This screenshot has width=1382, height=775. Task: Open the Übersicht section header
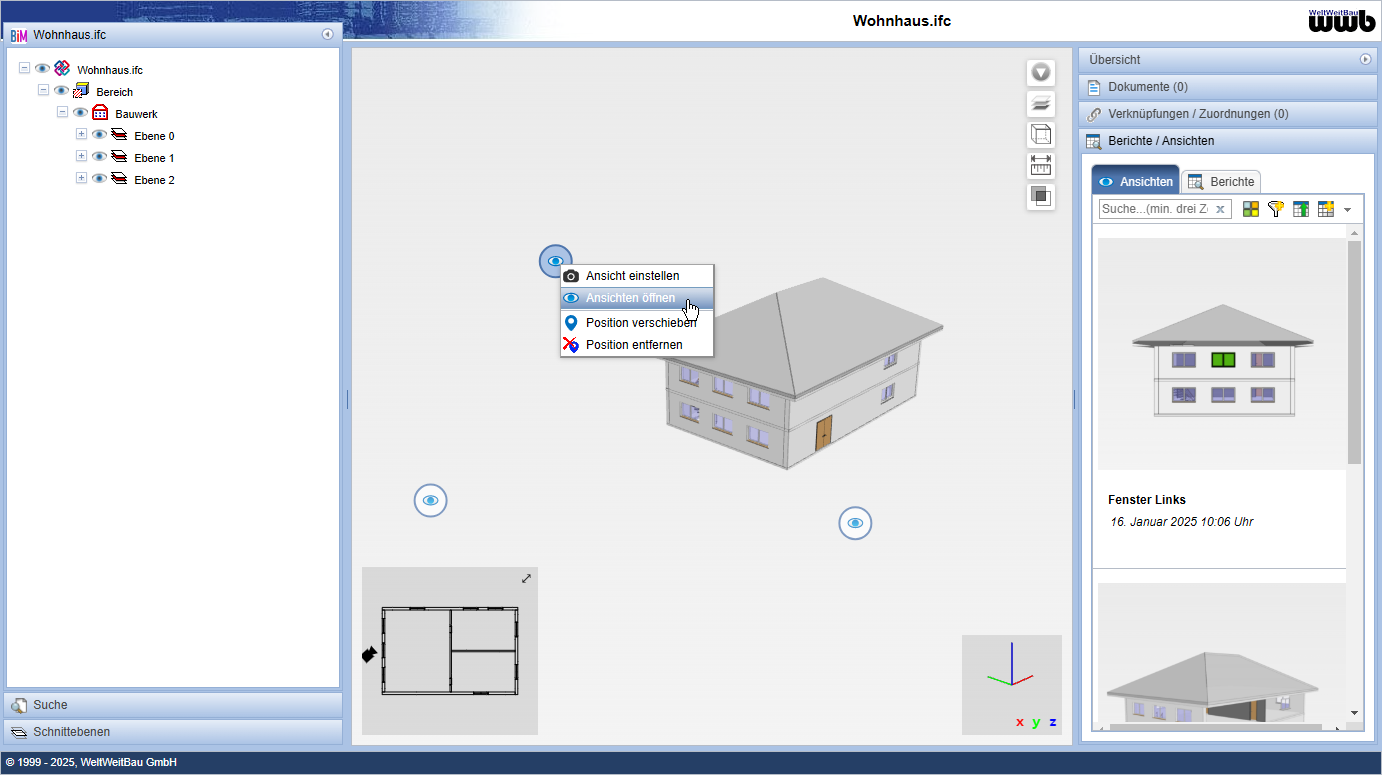[x=1228, y=60]
